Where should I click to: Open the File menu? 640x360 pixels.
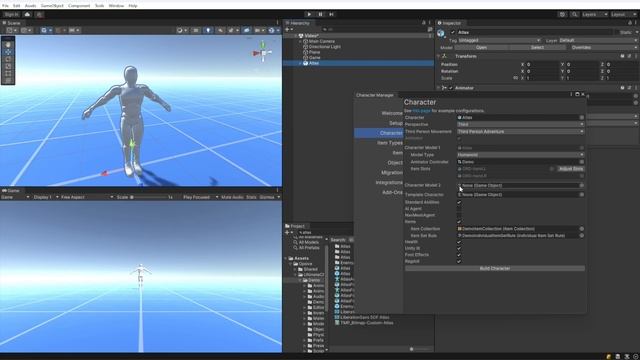[5, 6]
